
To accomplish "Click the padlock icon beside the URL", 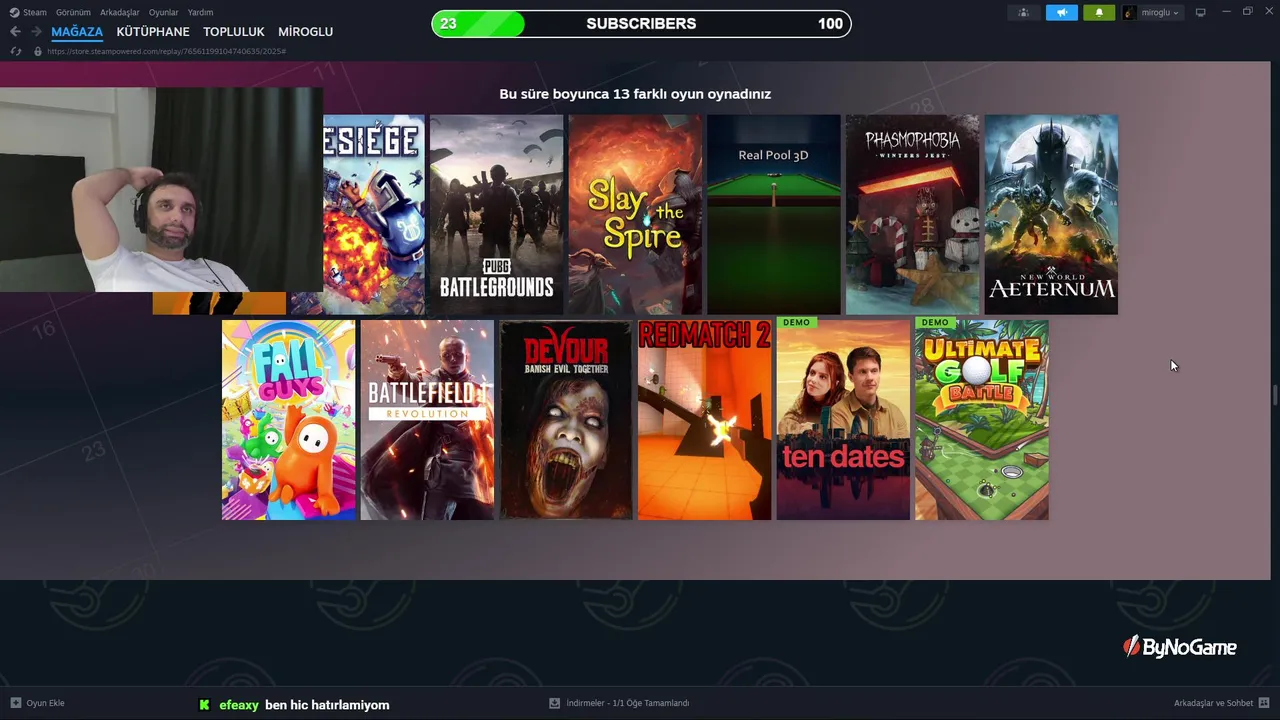I will tap(38, 51).
